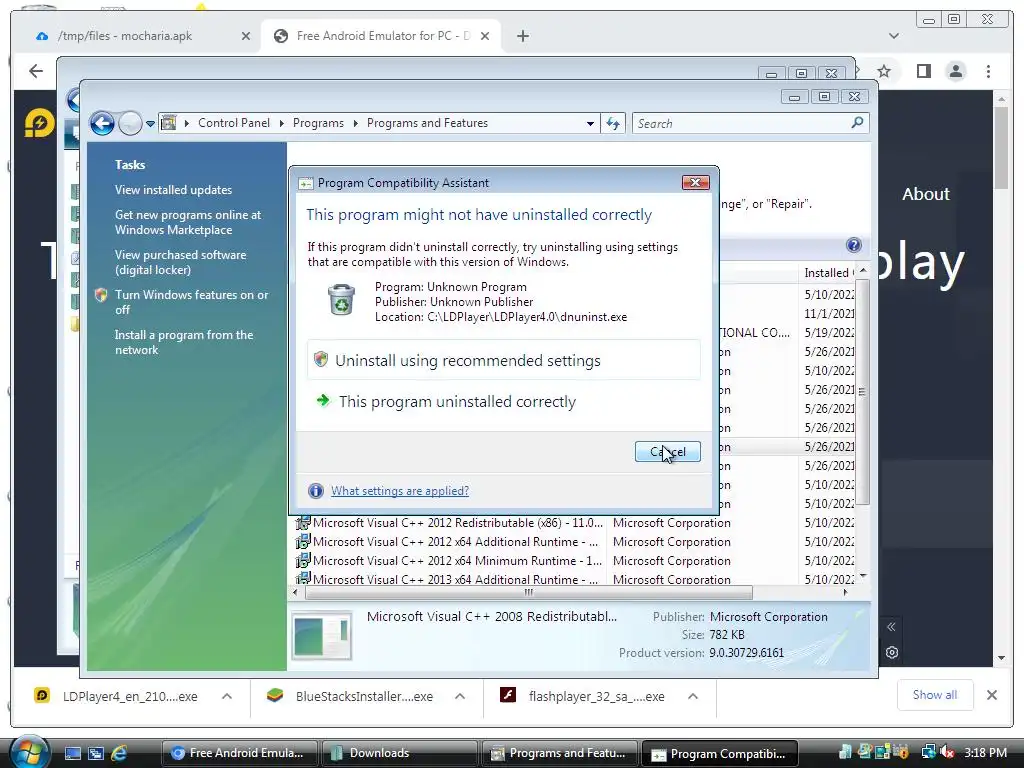Viewport: 1024px width, 768px height.
Task: Open Install a program from the network
Action: 184,342
